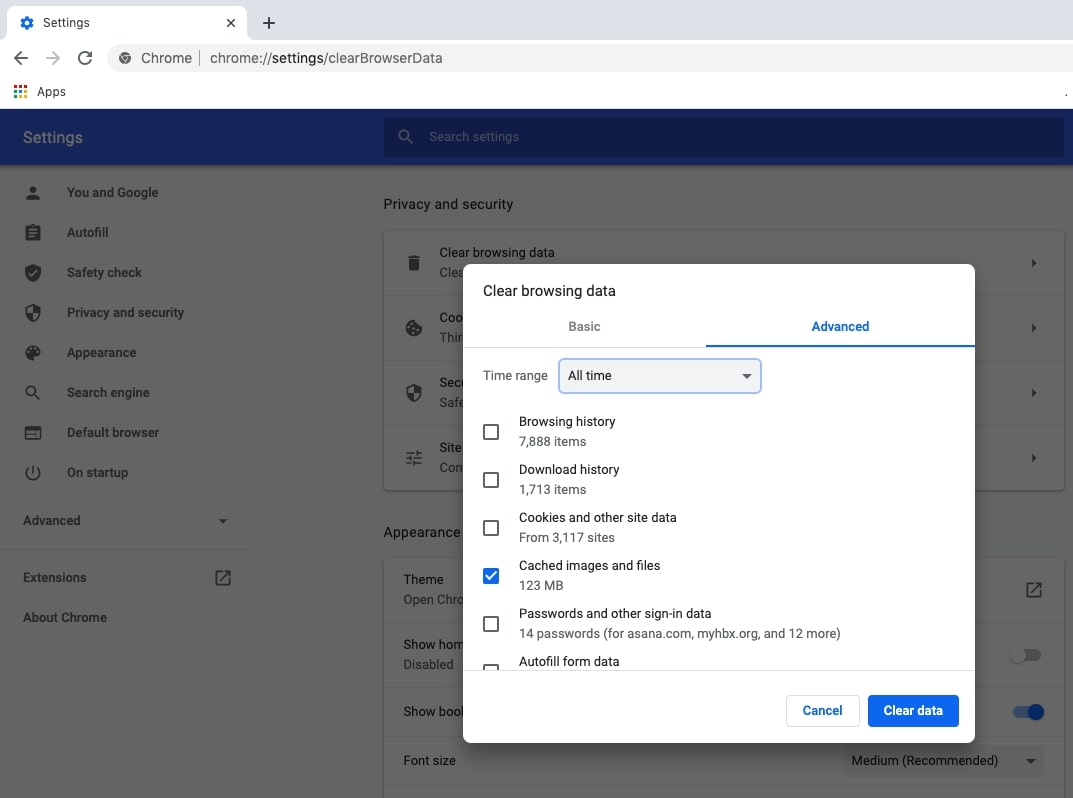Click the Clear data button
Viewport: 1073px width, 798px height.
point(913,711)
